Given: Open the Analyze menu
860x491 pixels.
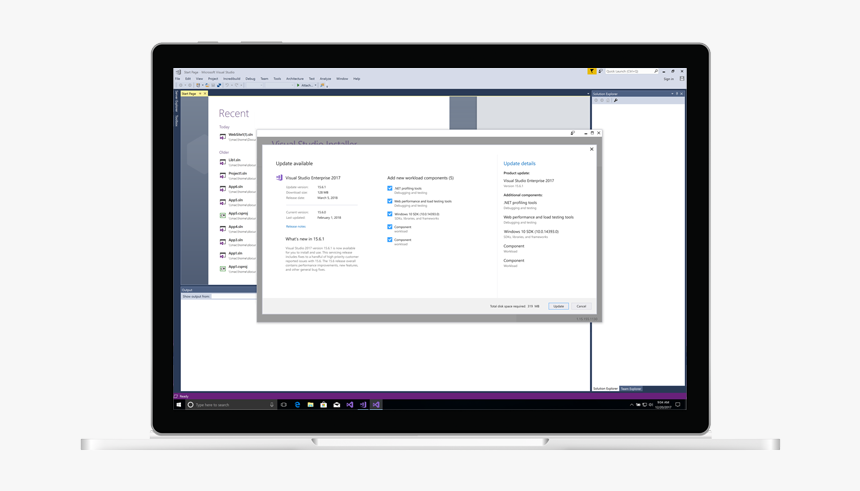Looking at the screenshot, I should (325, 78).
